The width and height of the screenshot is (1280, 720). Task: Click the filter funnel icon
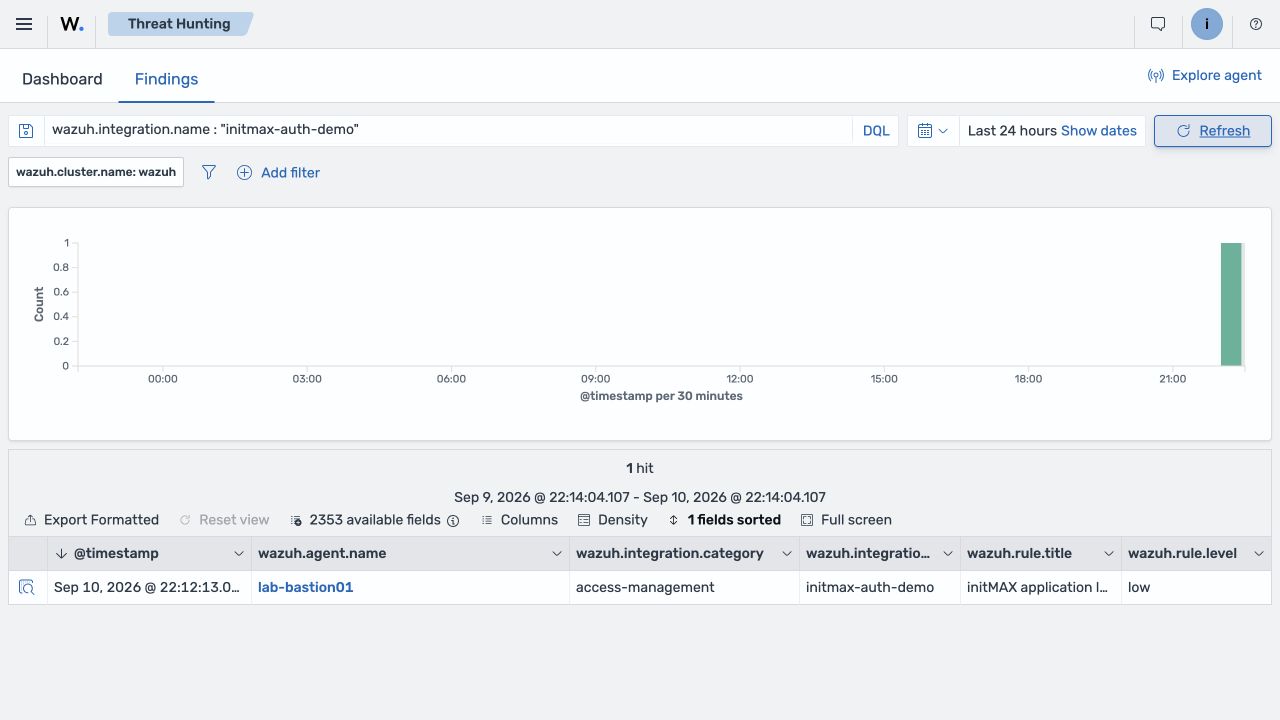[x=209, y=172]
